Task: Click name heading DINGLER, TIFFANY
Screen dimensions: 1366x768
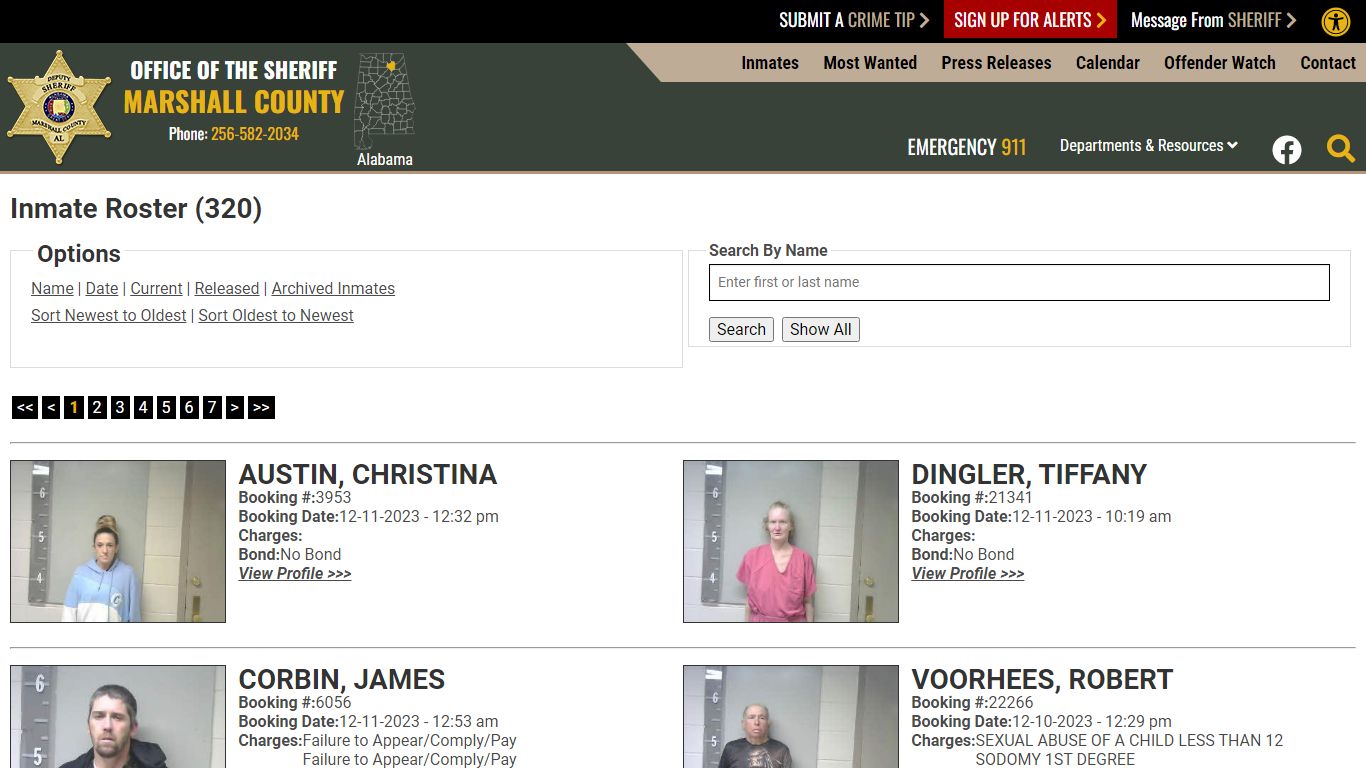Action: click(1029, 474)
